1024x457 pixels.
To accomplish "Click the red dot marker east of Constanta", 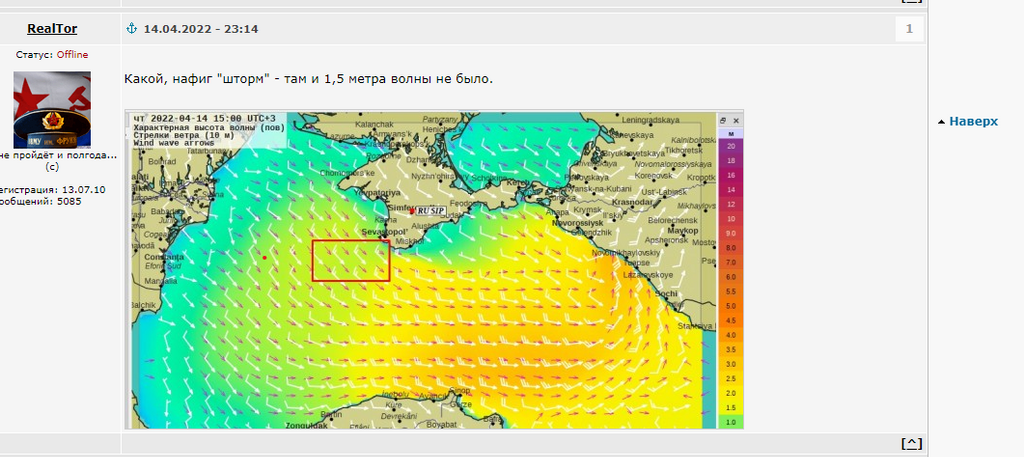I will click(x=264, y=258).
